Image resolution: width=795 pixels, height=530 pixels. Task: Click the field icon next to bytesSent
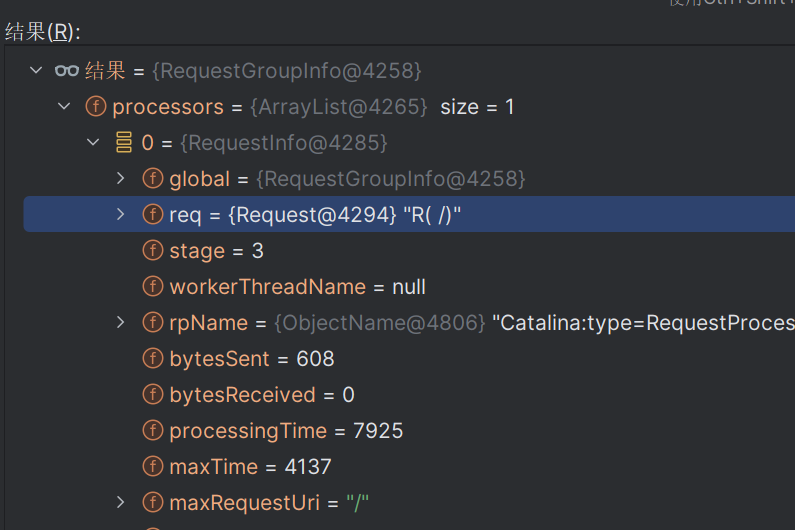[x=153, y=359]
